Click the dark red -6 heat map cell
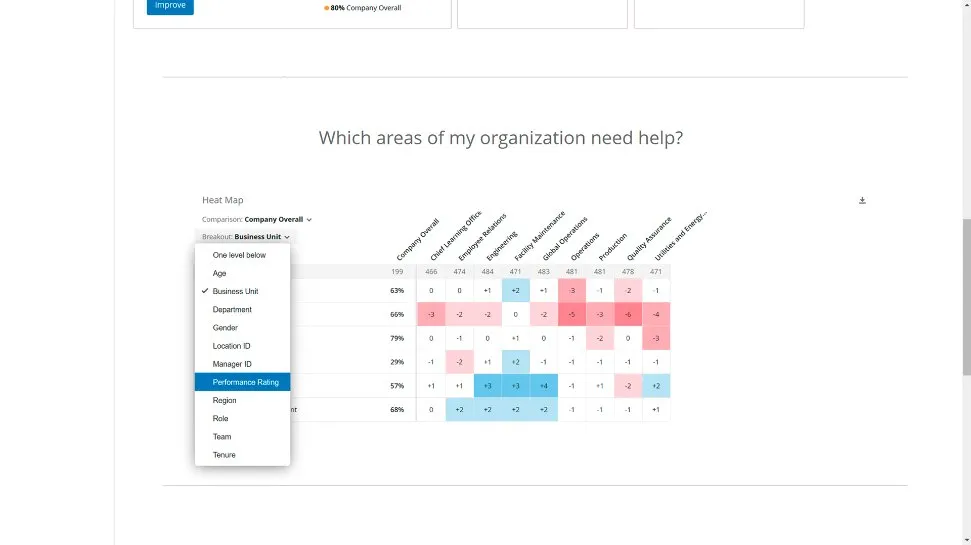The height and width of the screenshot is (545, 971). pyautogui.click(x=628, y=314)
